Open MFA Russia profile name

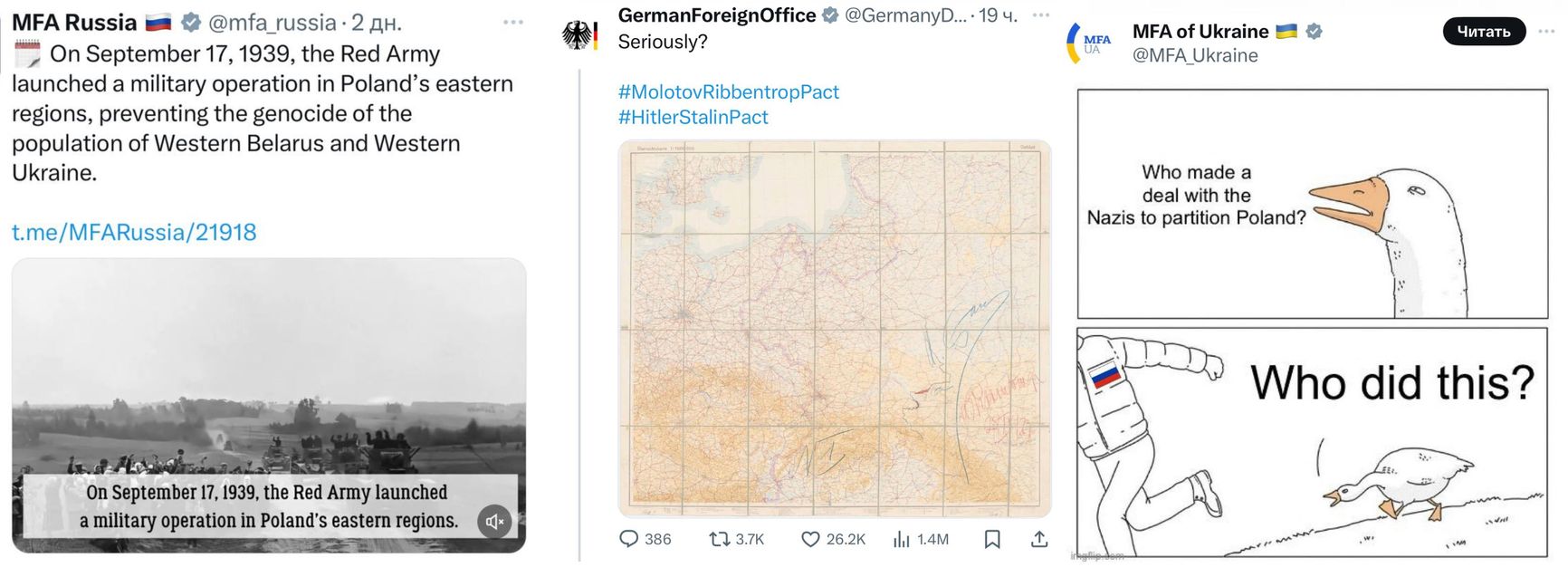74,23
